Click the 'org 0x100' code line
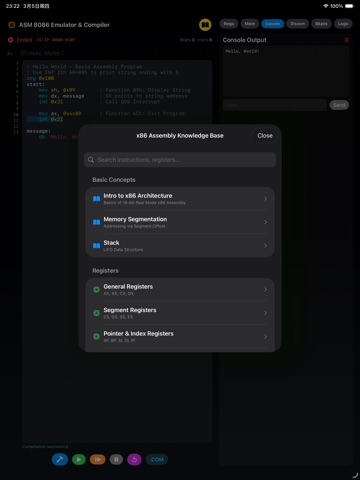 pyautogui.click(x=40, y=78)
